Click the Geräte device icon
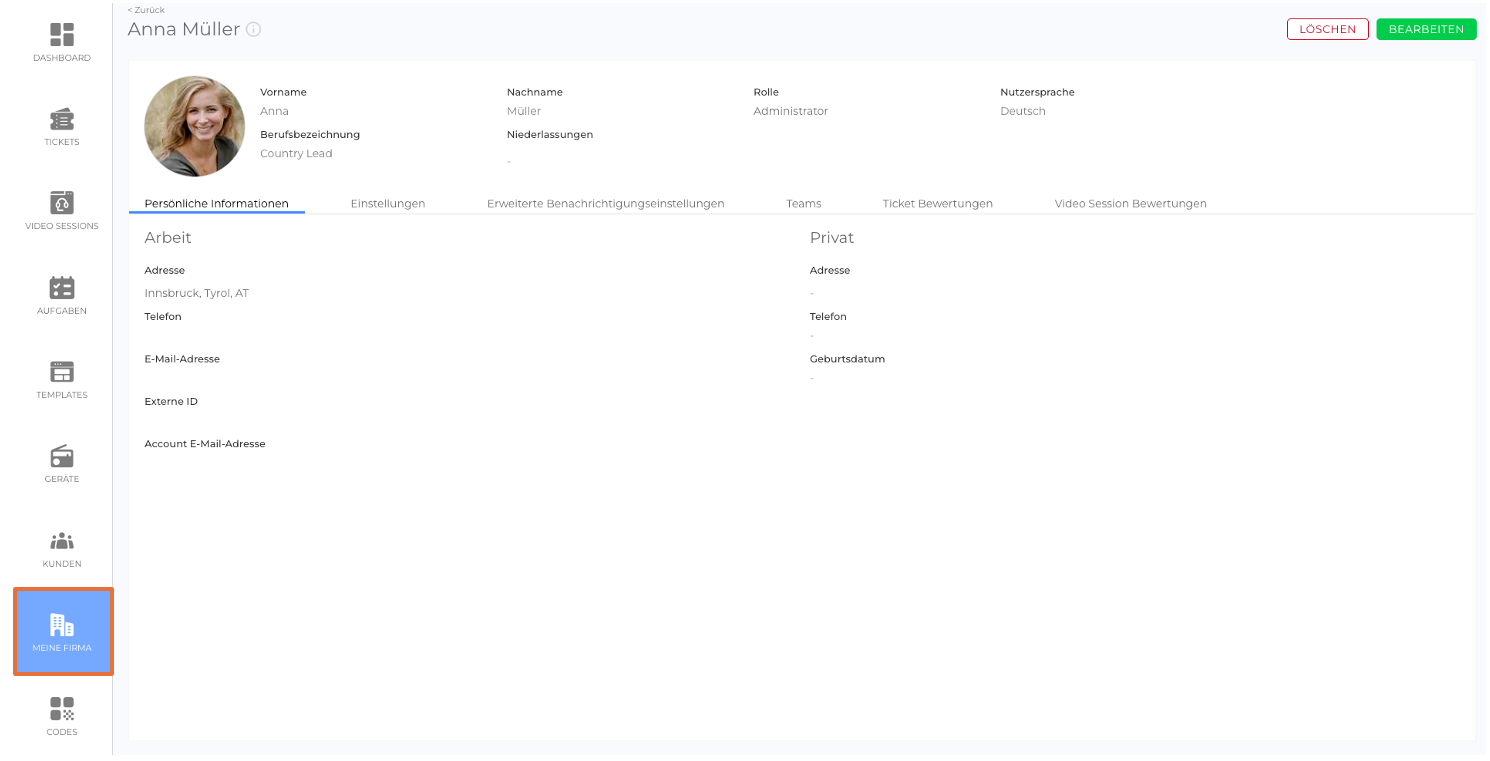Screen dimensions: 1490x761 (x=62, y=456)
